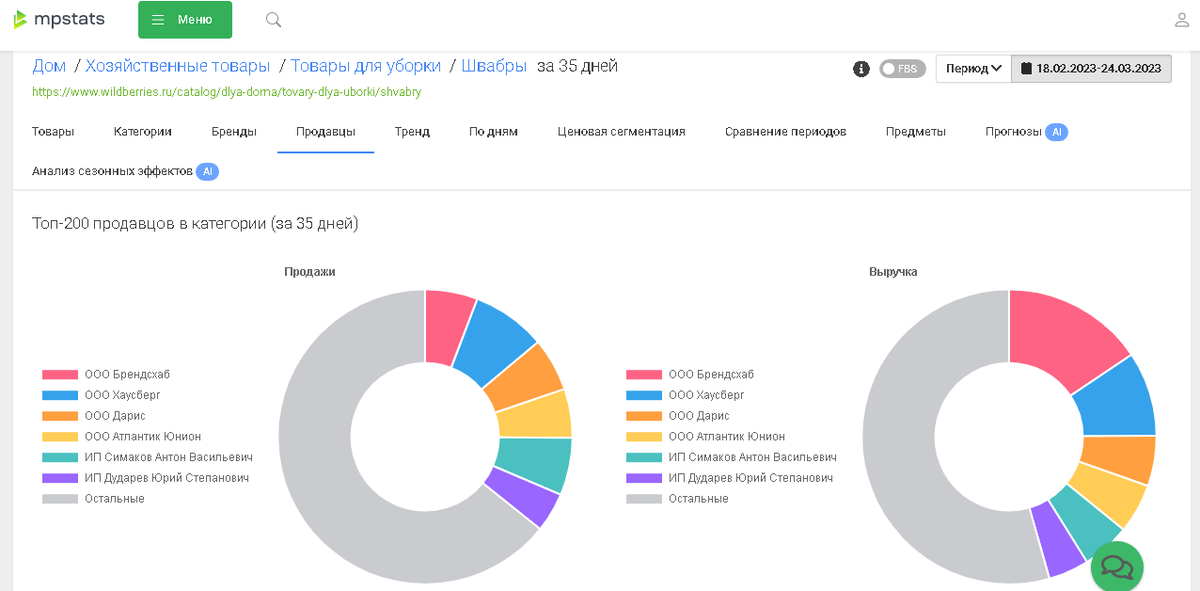Switch to the Предметы tab
The width and height of the screenshot is (1200, 591).
pyautogui.click(x=916, y=131)
